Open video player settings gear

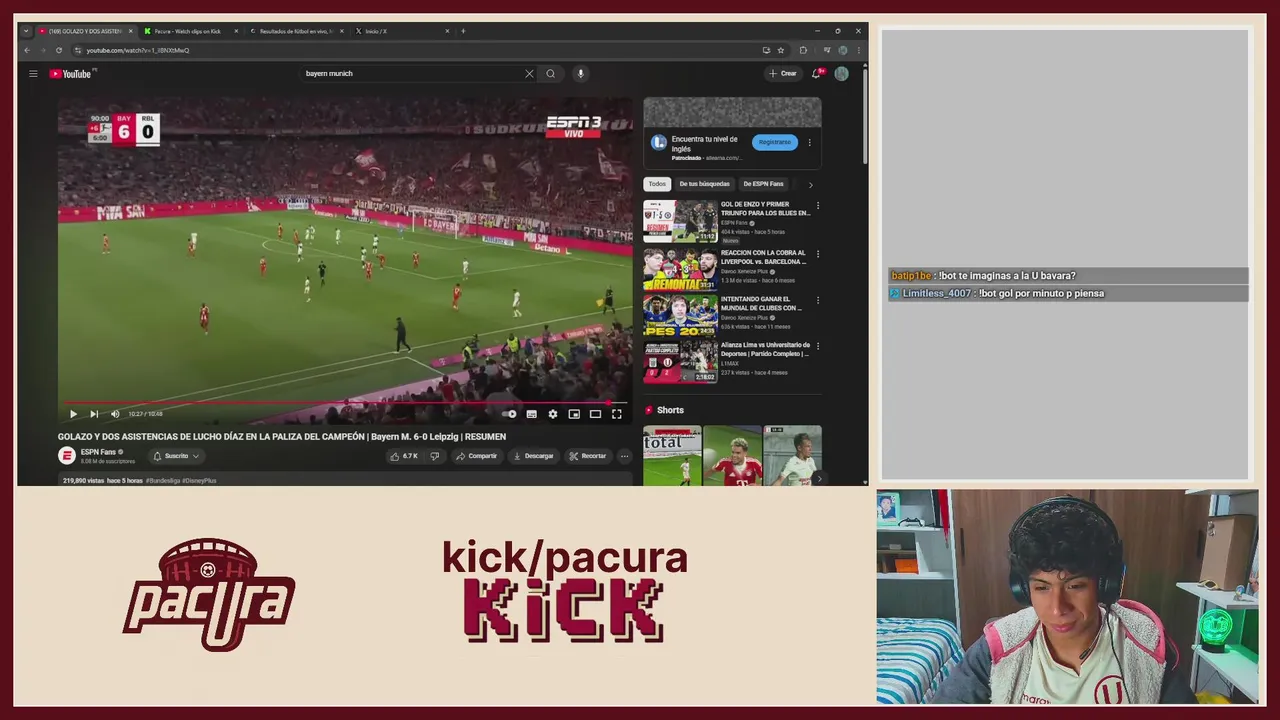point(553,414)
